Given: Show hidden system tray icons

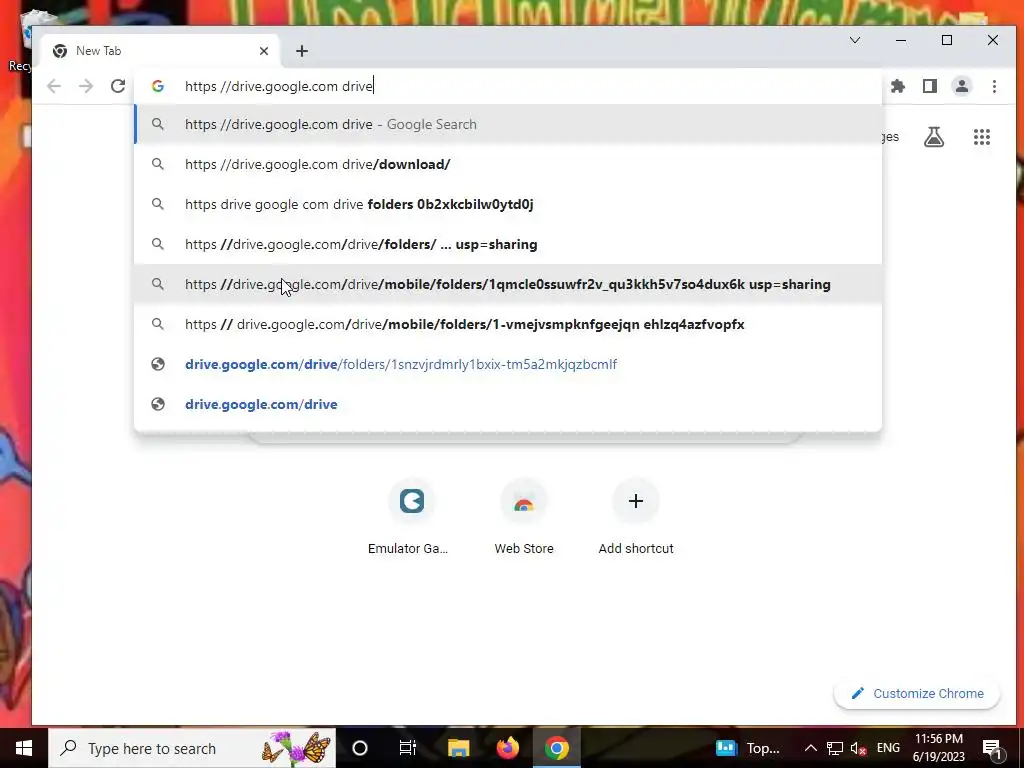Looking at the screenshot, I should pyautogui.click(x=810, y=748).
